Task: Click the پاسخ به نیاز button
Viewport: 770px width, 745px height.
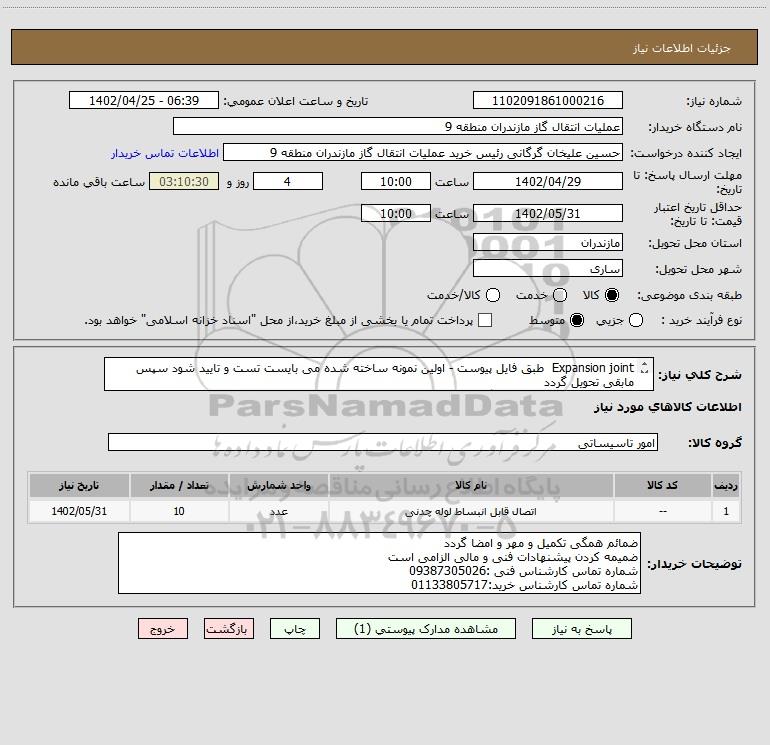Action: click(581, 629)
